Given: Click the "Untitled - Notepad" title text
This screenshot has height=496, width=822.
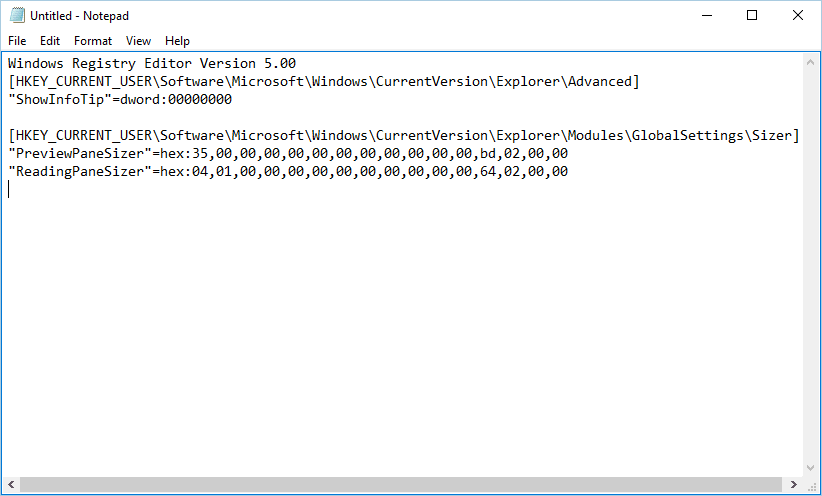Looking at the screenshot, I should 79,16.
